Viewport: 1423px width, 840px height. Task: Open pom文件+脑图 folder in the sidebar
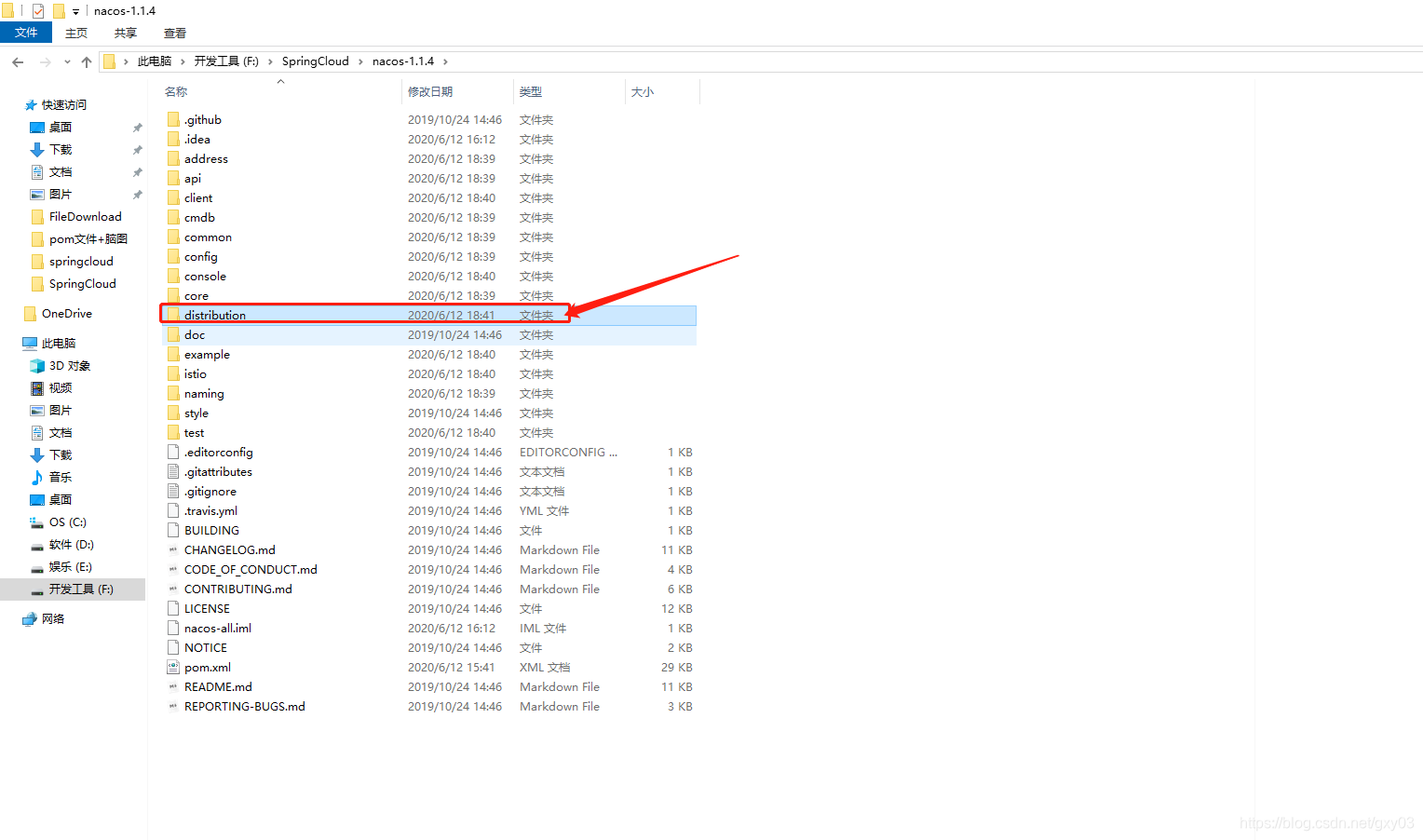(x=88, y=239)
